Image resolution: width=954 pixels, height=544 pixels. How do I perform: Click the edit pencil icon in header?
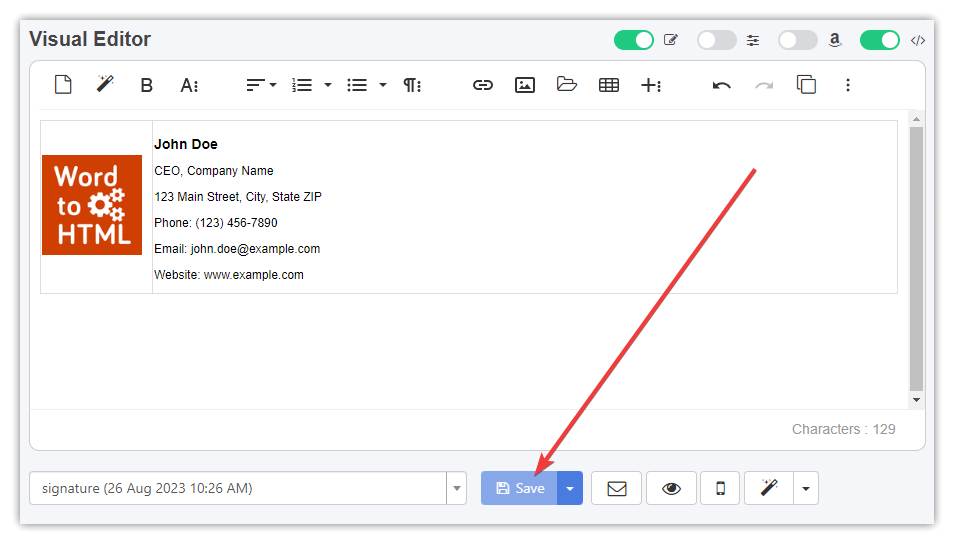click(x=670, y=40)
